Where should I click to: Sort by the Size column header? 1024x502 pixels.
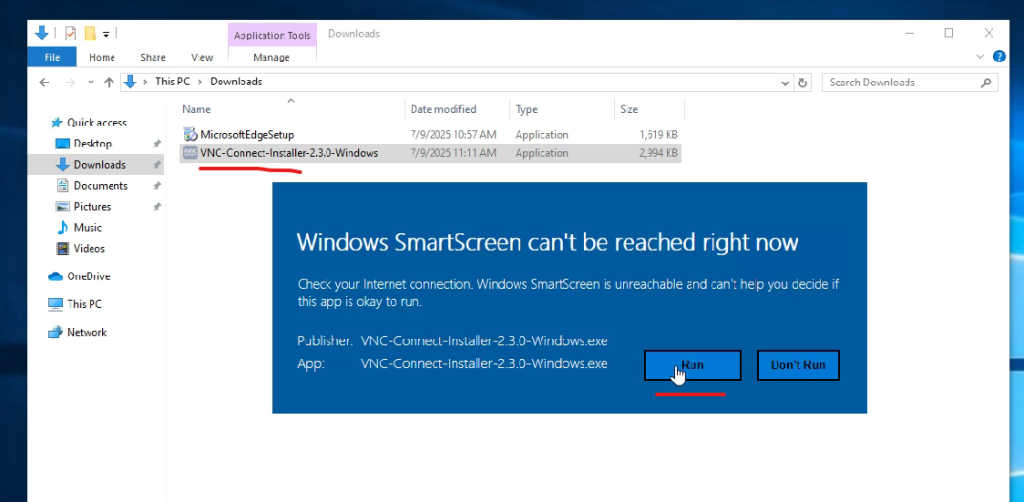coord(649,109)
